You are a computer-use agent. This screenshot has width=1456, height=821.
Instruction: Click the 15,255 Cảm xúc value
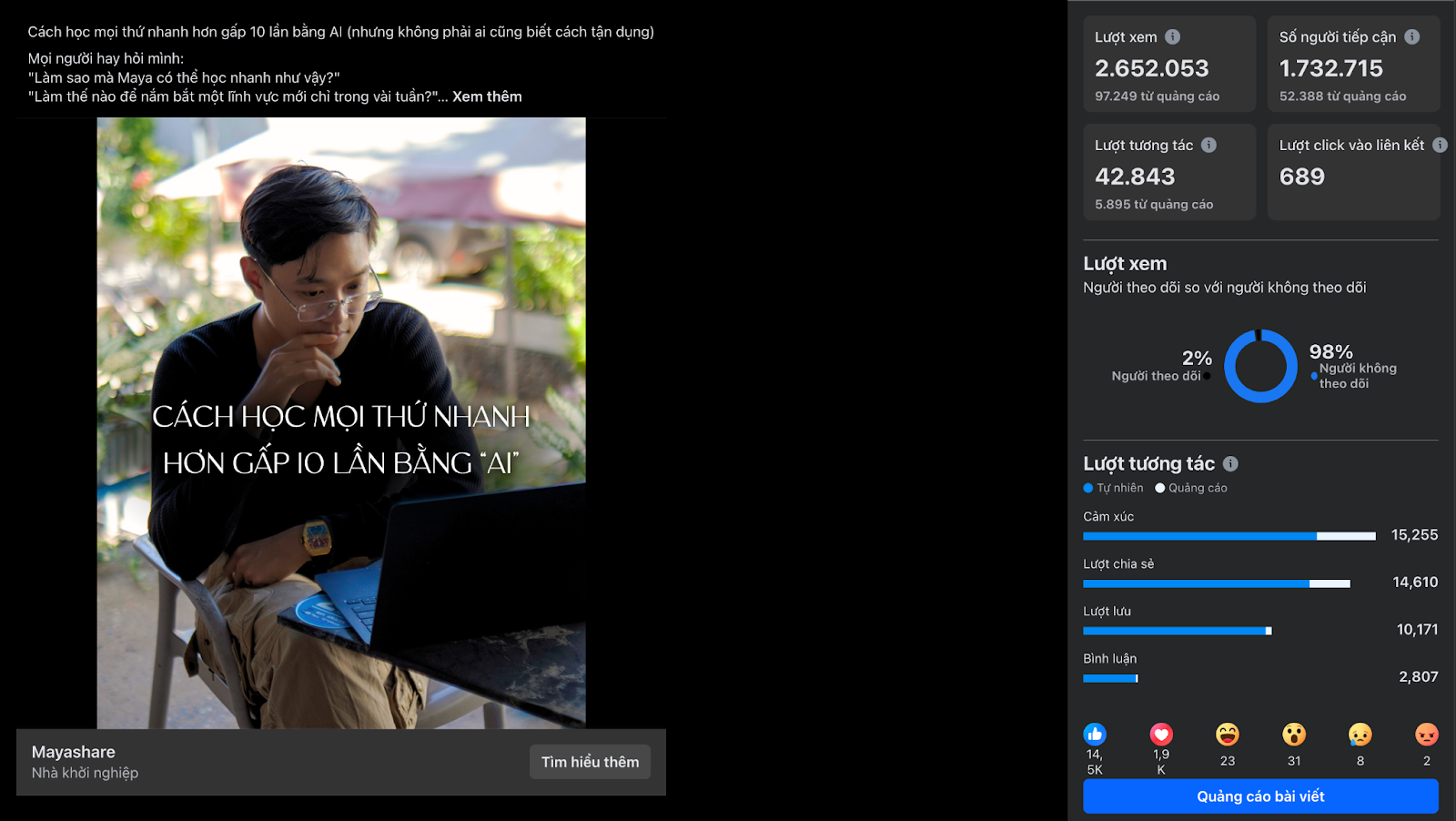(x=1414, y=535)
